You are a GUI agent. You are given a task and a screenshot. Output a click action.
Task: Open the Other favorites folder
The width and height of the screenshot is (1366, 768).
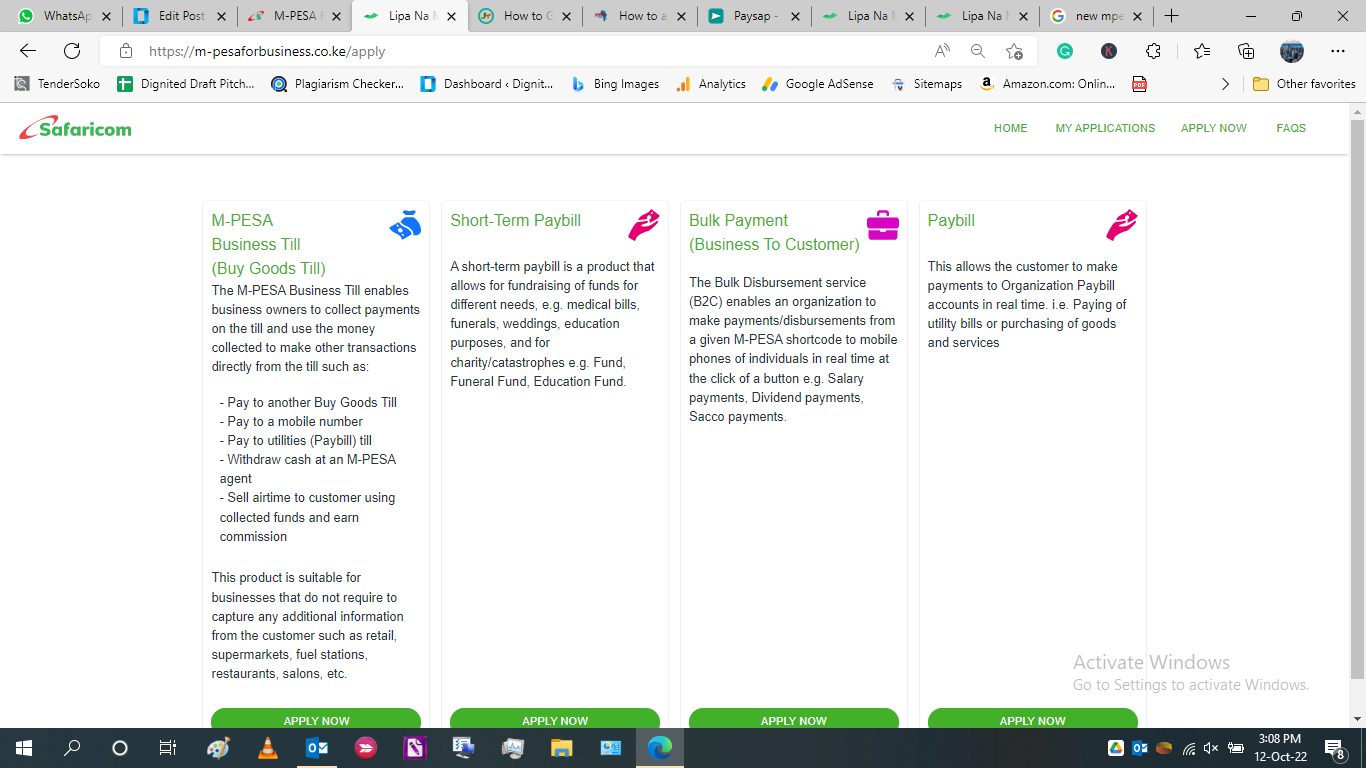1304,84
